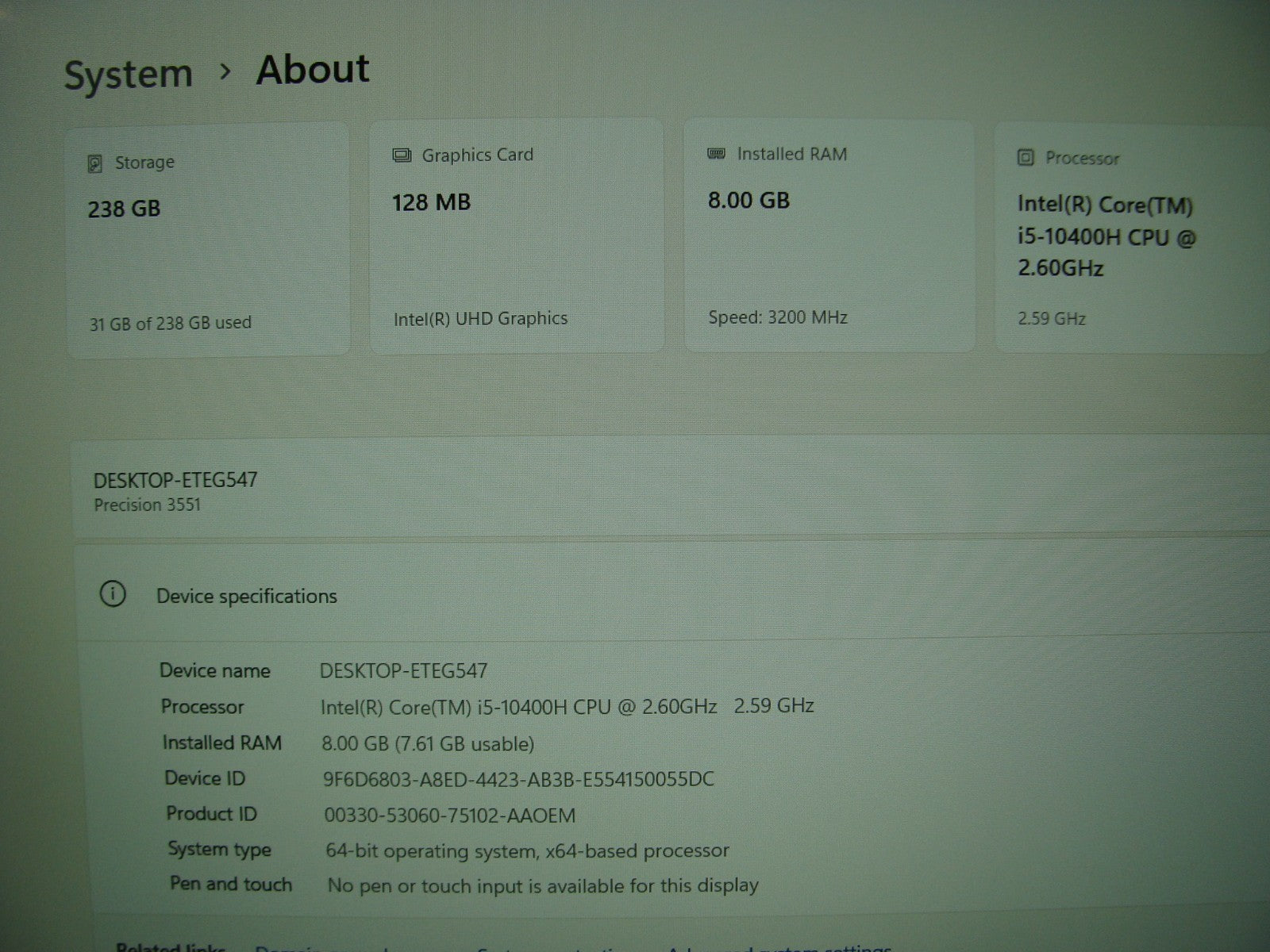Viewport: 1270px width, 952px height.
Task: Click the Processor chip icon in top card
Action: click(x=1026, y=158)
